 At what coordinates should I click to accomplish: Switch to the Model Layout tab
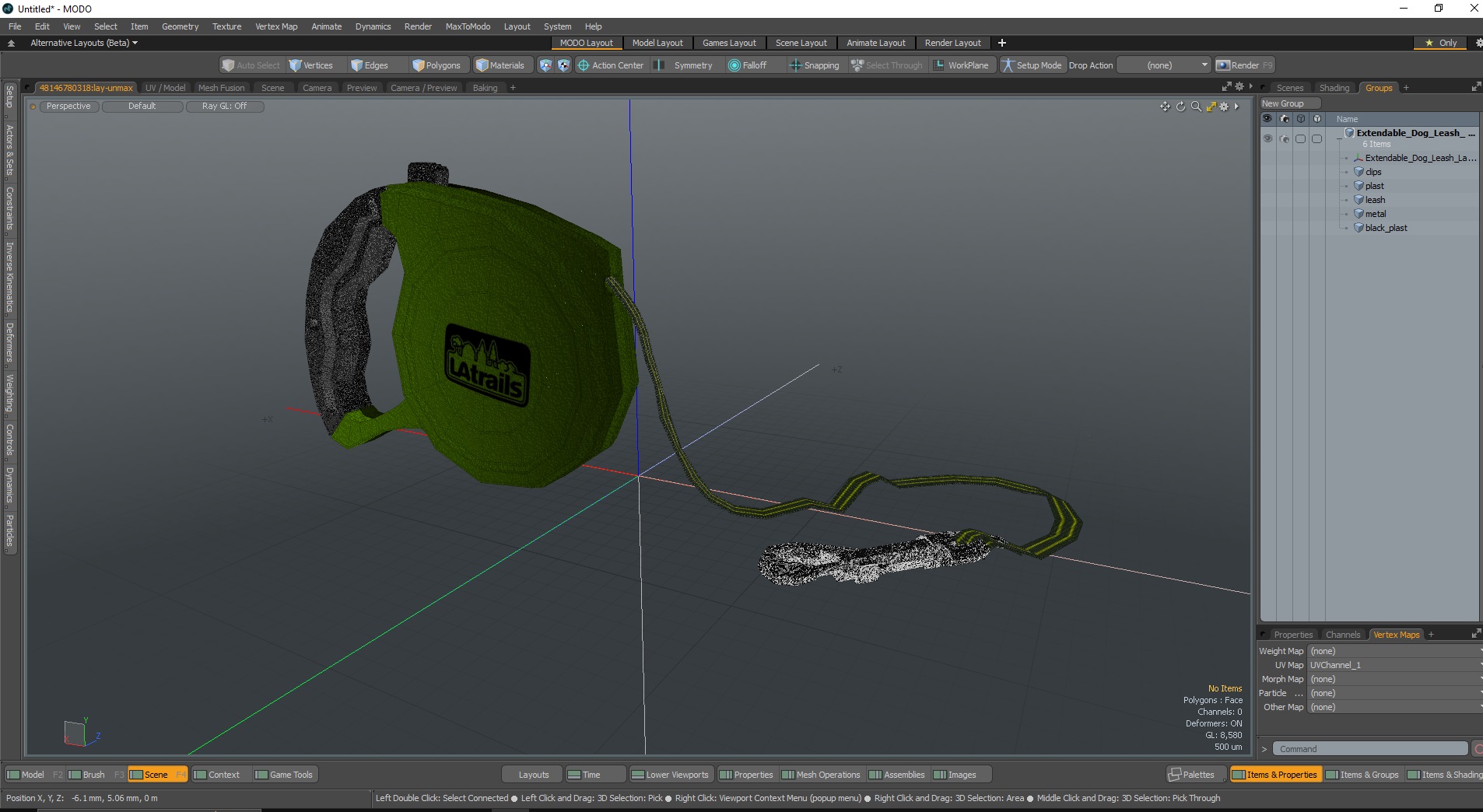click(x=657, y=43)
